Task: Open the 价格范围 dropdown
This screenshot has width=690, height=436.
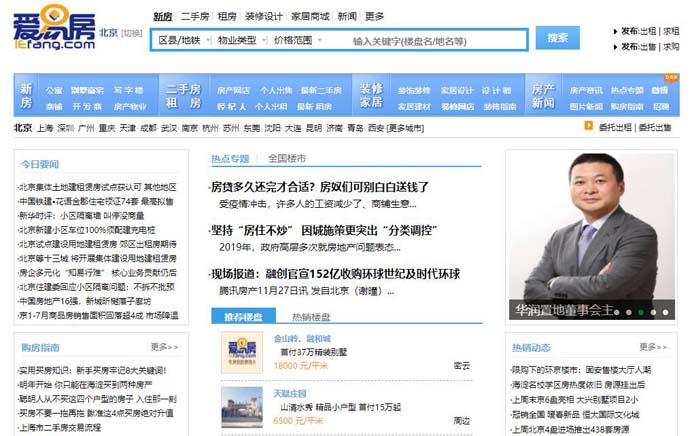Action: click(x=297, y=40)
